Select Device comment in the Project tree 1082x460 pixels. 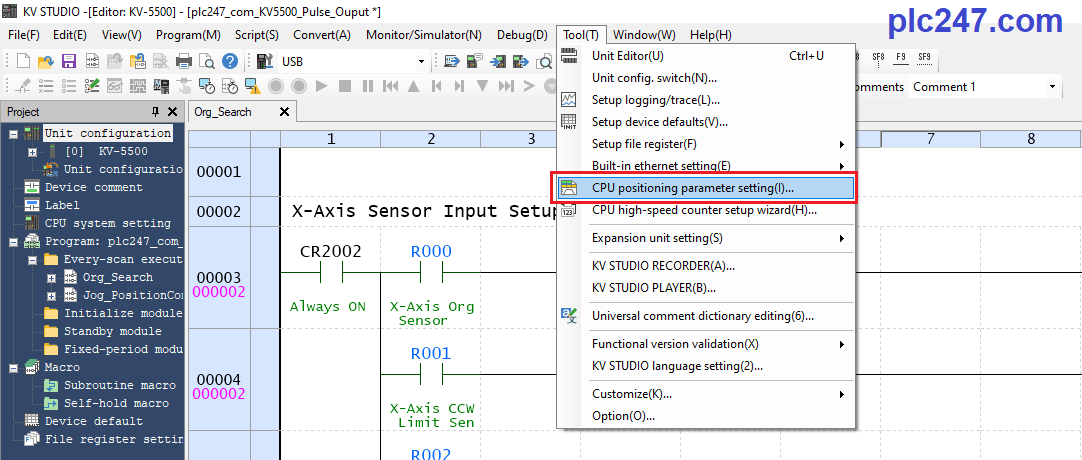coord(94,187)
